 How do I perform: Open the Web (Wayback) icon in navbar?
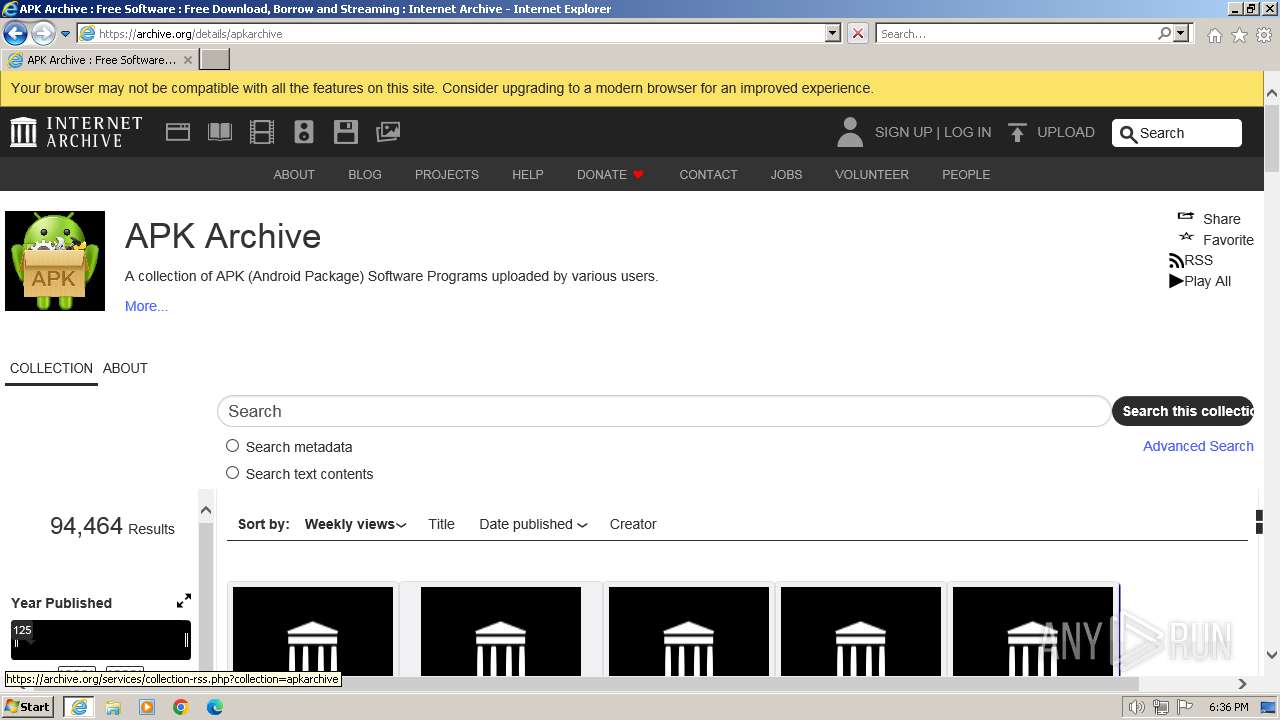(x=178, y=132)
